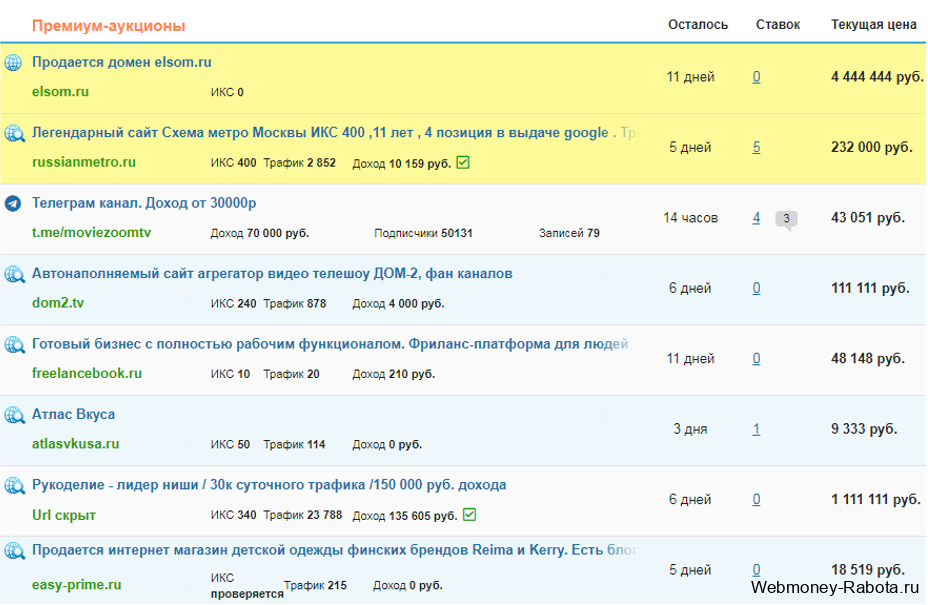Screen dimensions: 928x605
Task: Open auction 'Легендарный сайт Схема метро Москвы'
Action: (335, 133)
